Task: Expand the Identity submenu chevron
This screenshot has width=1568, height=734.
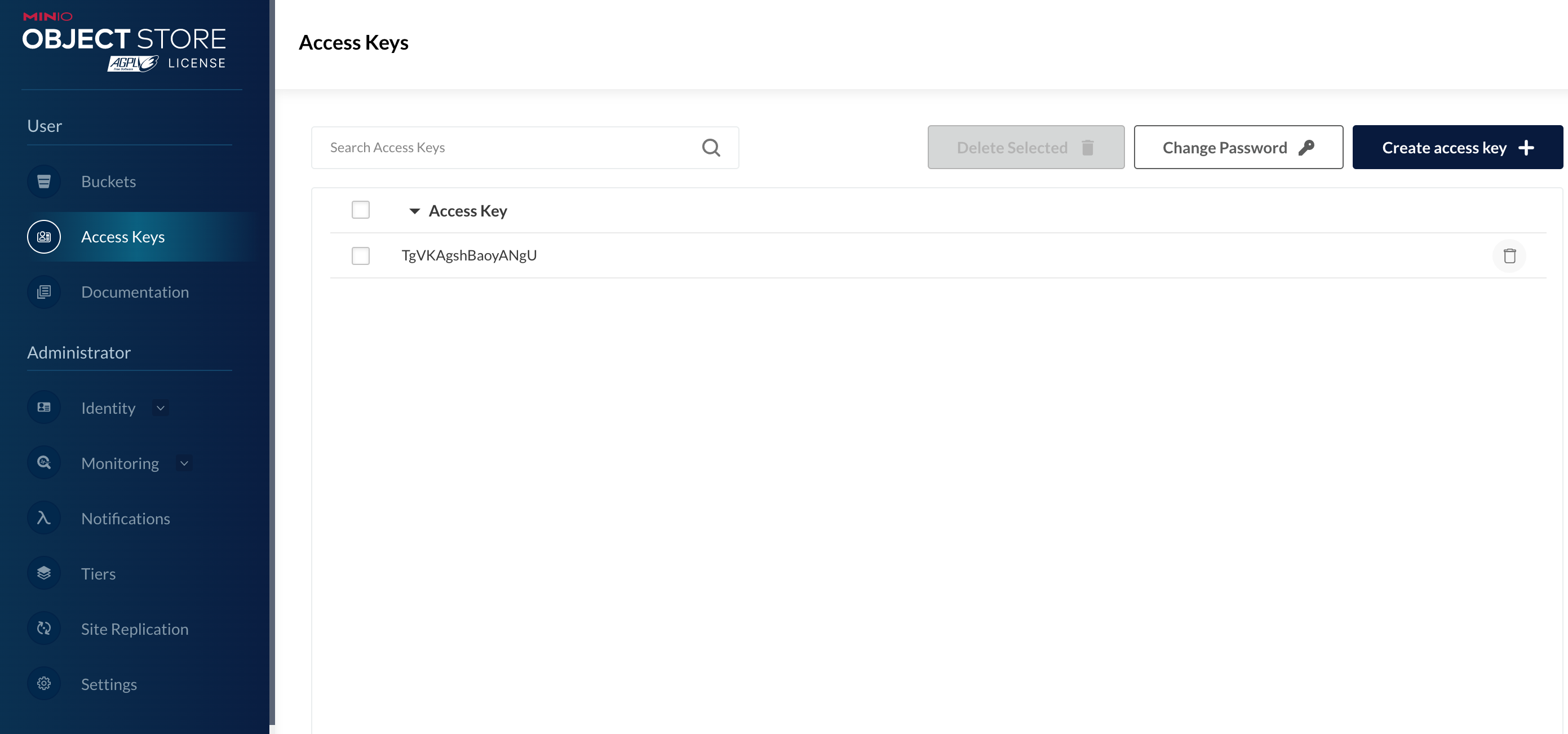Action: [x=161, y=408]
